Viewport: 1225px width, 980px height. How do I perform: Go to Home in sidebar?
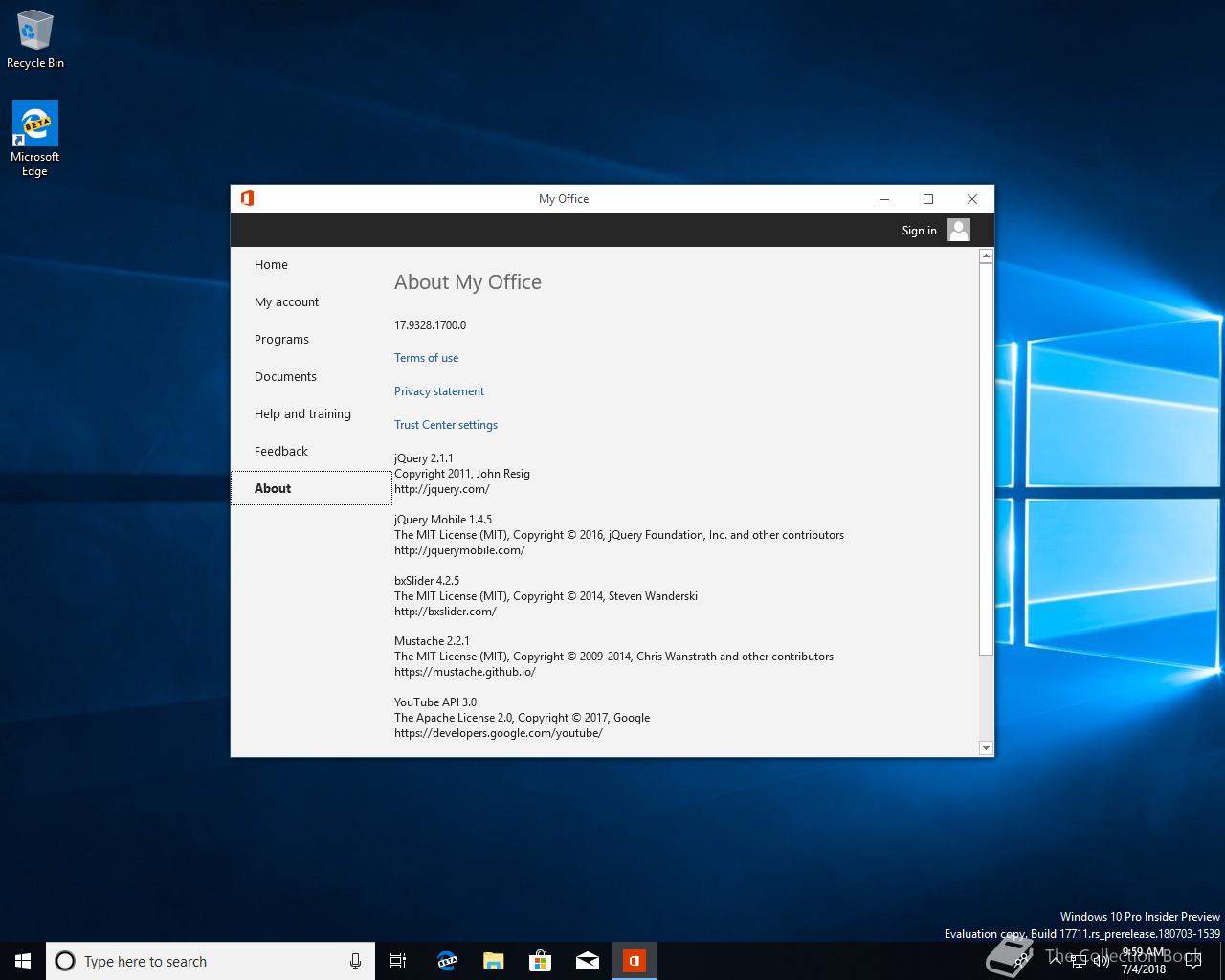coord(271,265)
